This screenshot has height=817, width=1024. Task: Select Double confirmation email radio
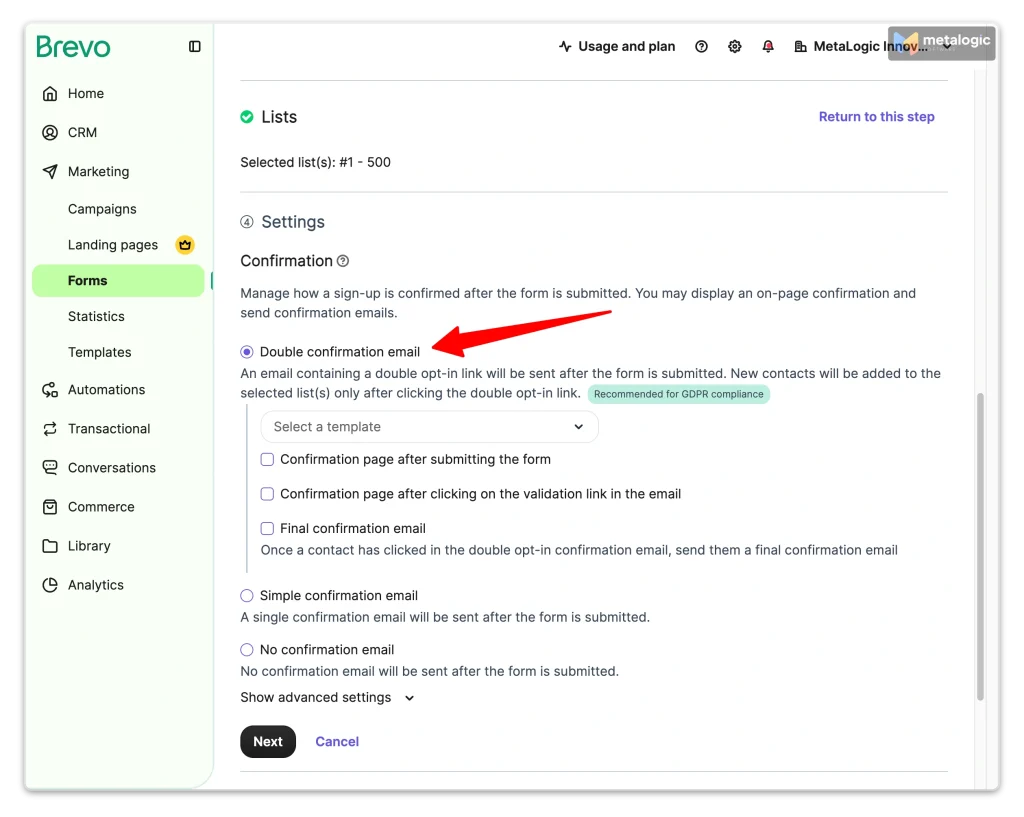click(247, 352)
